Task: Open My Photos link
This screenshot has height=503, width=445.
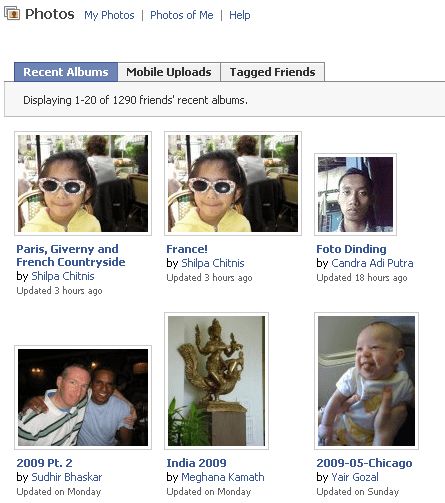Action: [109, 15]
